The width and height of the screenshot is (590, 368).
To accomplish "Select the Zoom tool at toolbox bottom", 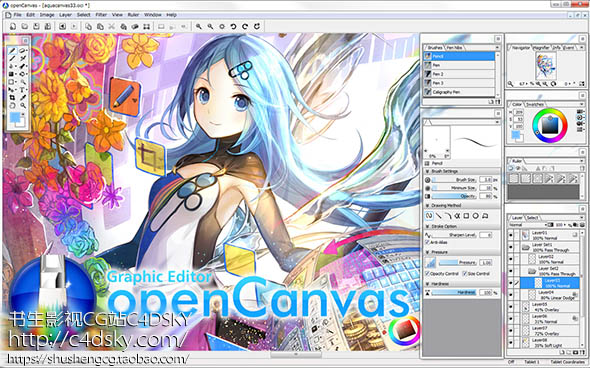I will pyautogui.click(x=23, y=106).
